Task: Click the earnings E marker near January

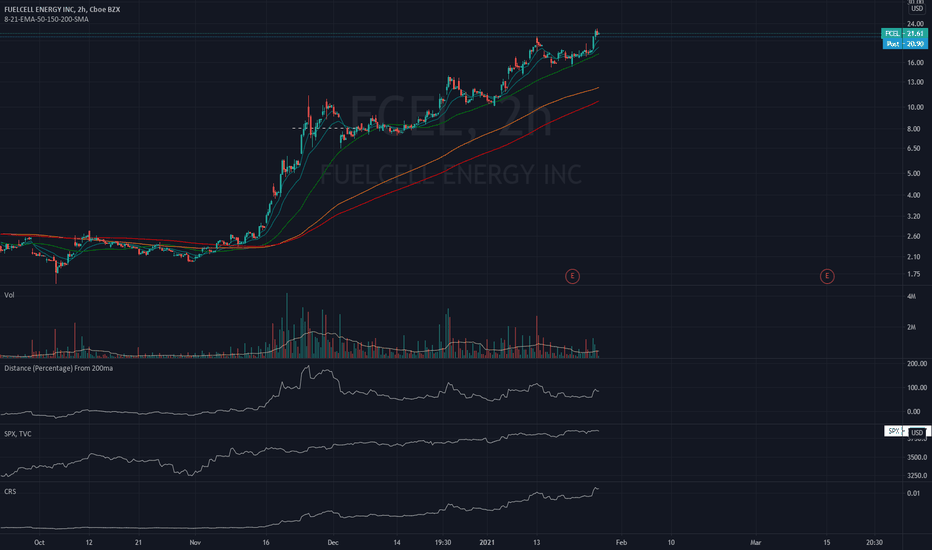Action: tap(572, 276)
